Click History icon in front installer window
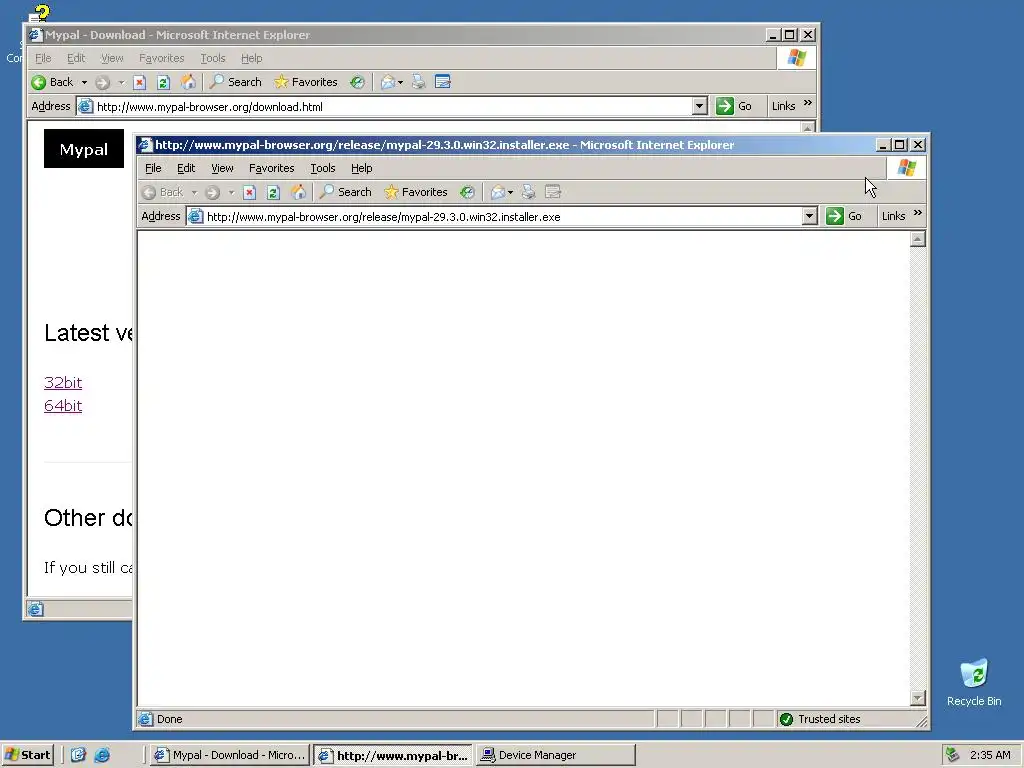Image resolution: width=1024 pixels, height=768 pixels. 467,192
